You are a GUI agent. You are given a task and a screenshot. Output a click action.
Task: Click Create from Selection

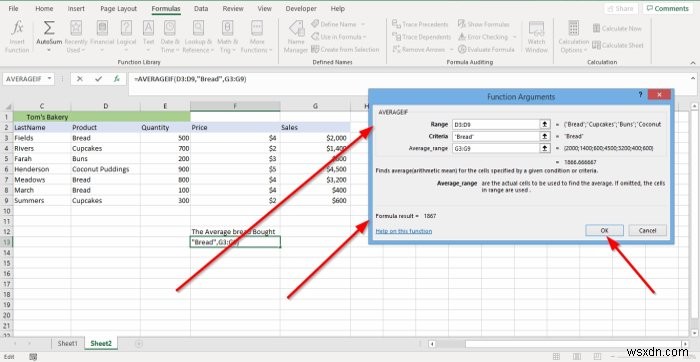coord(345,49)
